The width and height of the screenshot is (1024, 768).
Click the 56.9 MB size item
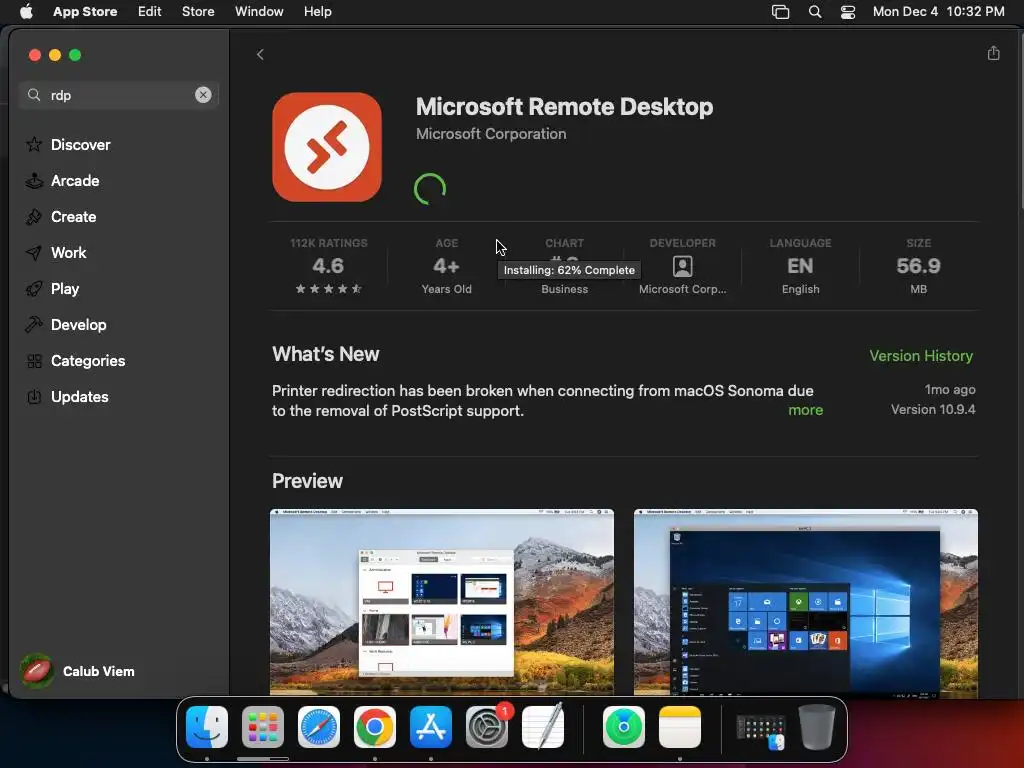(918, 266)
